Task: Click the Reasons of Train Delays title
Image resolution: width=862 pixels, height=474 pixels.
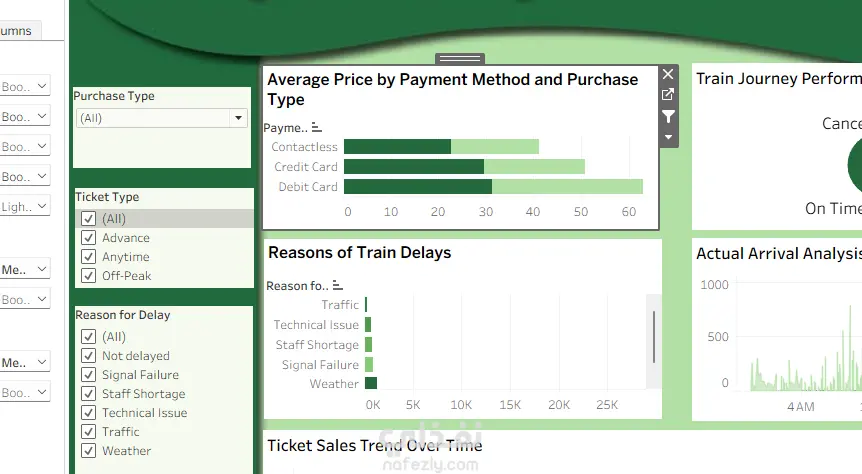Action: click(359, 253)
